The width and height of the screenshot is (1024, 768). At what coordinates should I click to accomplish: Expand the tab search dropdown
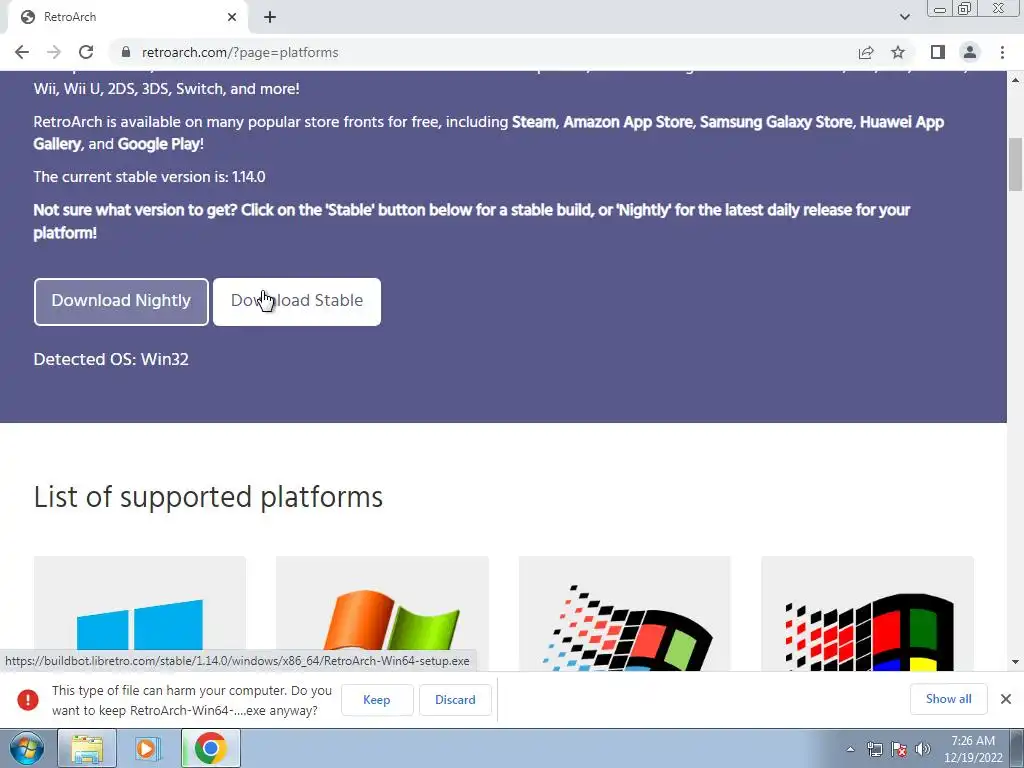tap(904, 17)
